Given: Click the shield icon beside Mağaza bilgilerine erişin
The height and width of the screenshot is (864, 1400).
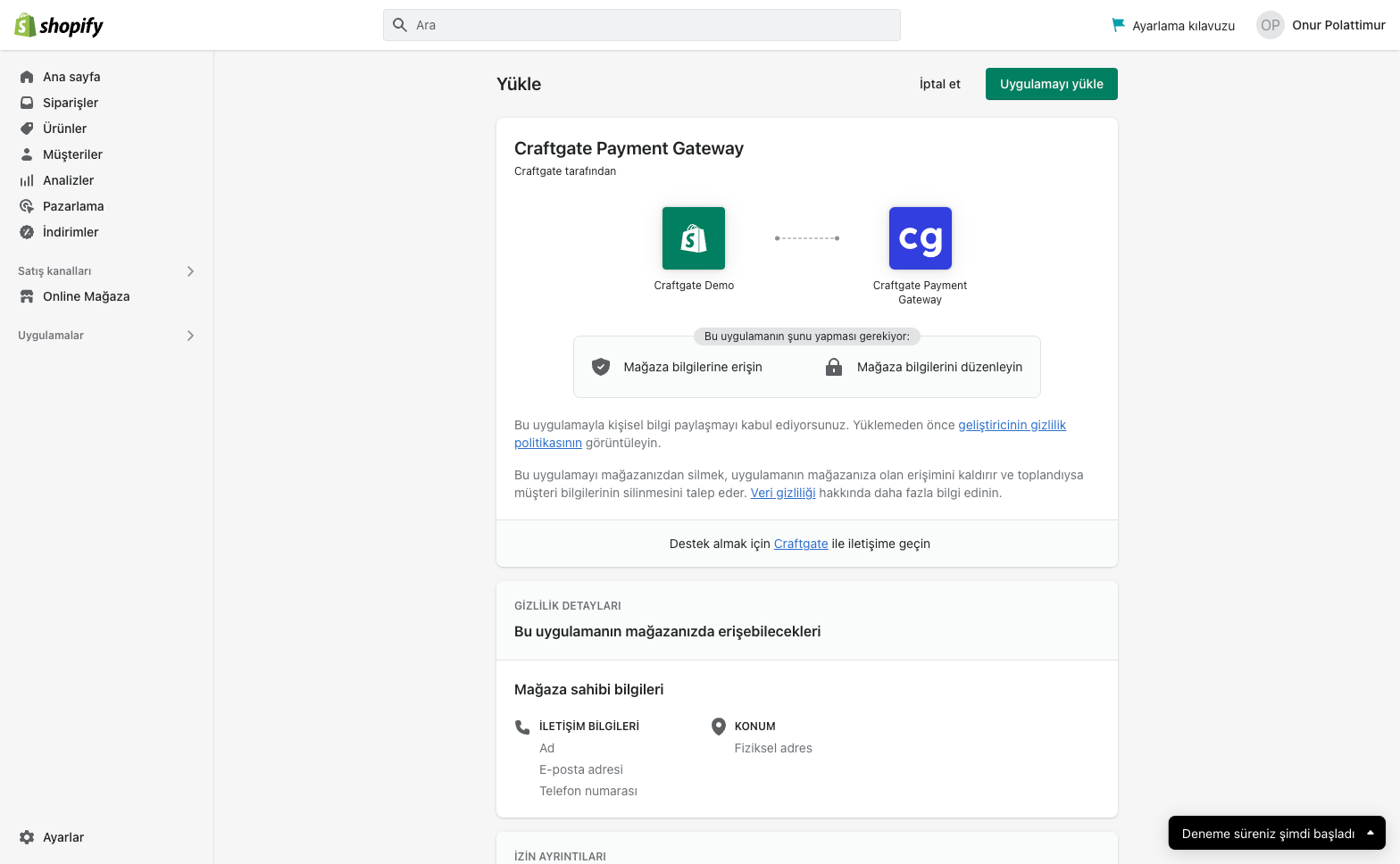Looking at the screenshot, I should coord(601,367).
